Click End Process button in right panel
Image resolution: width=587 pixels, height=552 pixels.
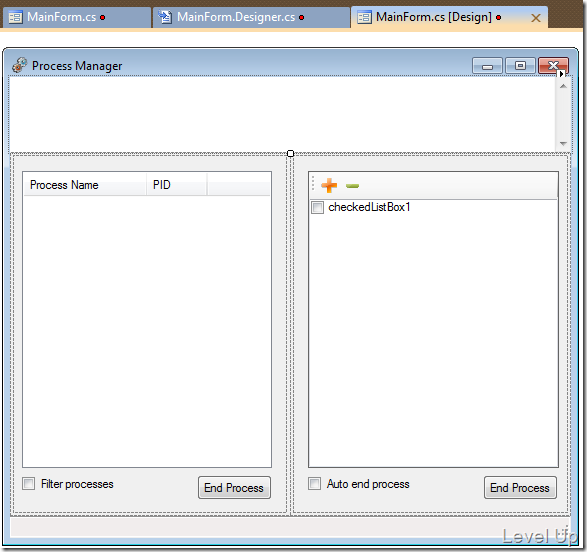coord(520,487)
